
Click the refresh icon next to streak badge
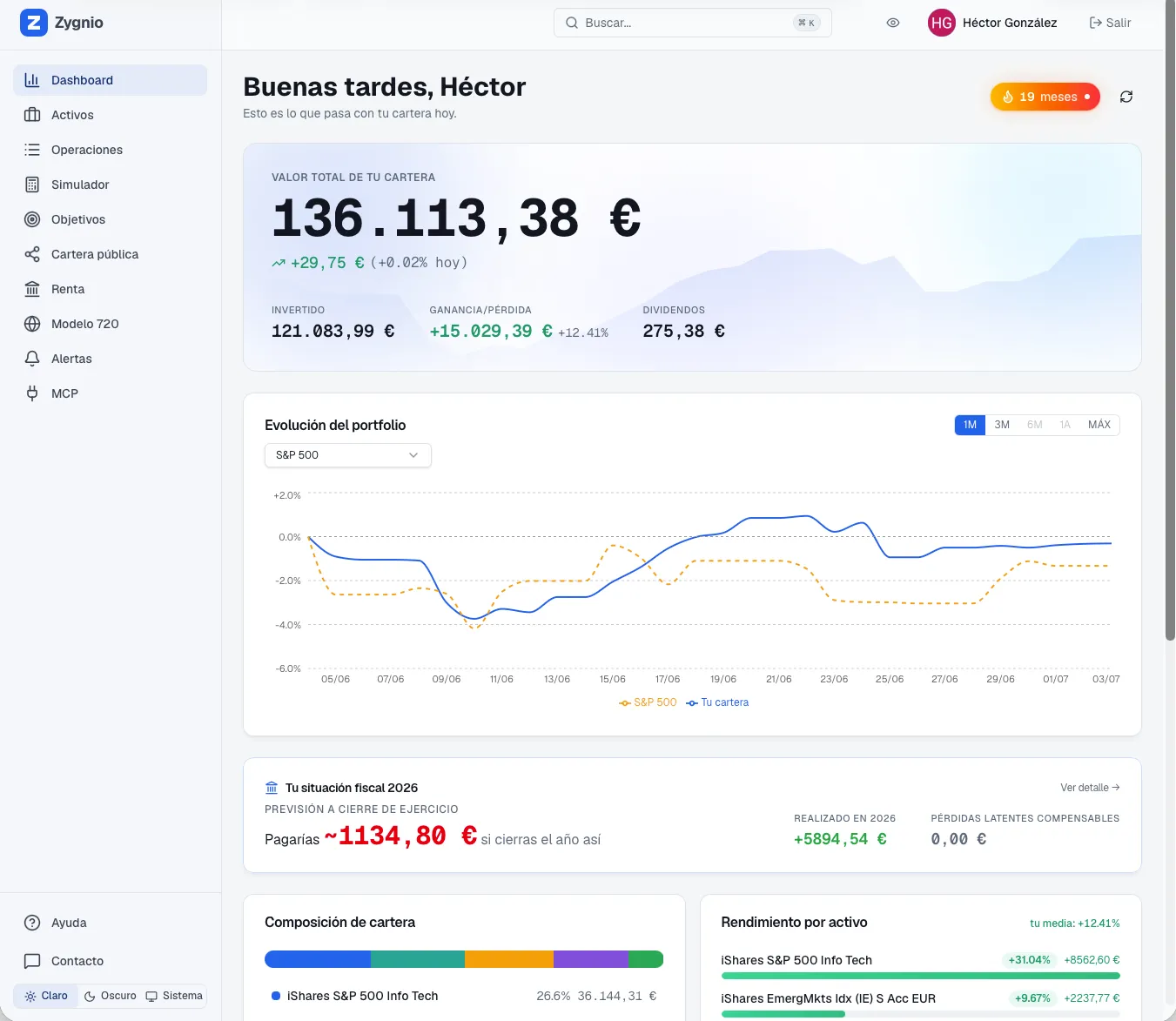(x=1126, y=97)
